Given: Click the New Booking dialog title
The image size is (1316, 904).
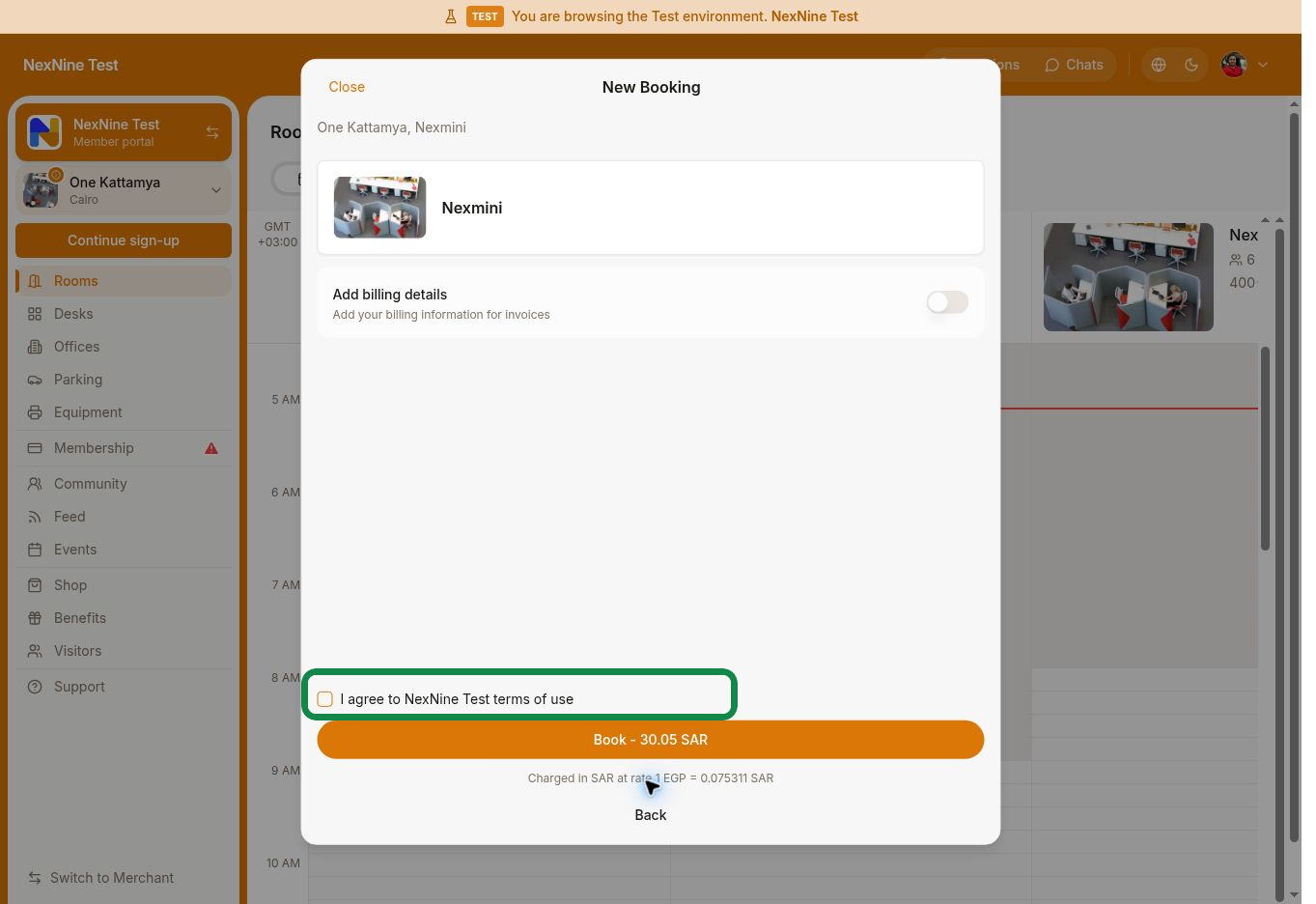Looking at the screenshot, I should (x=652, y=87).
